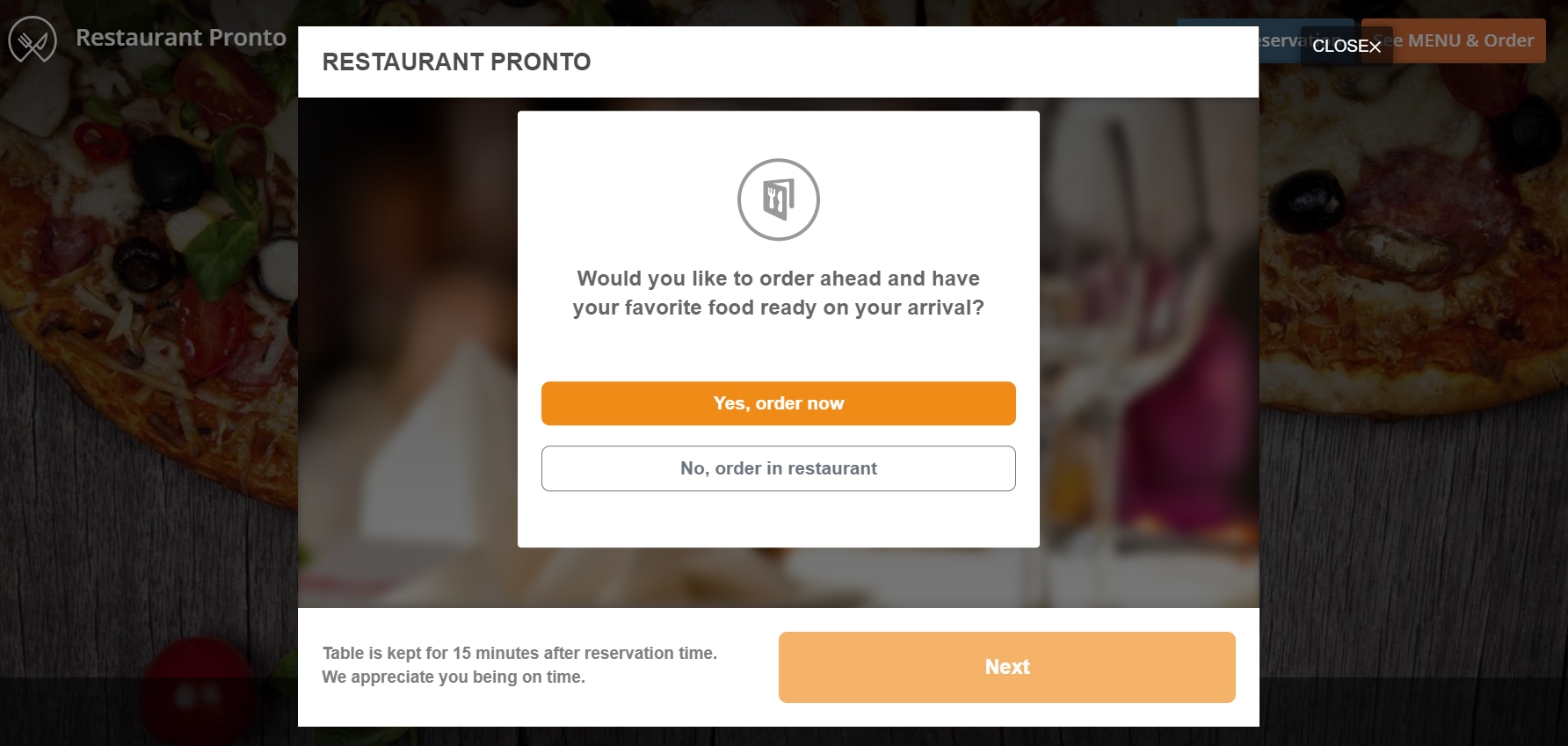Click the orange Yes, order now button
Screen dimensions: 1568x746
(x=778, y=403)
